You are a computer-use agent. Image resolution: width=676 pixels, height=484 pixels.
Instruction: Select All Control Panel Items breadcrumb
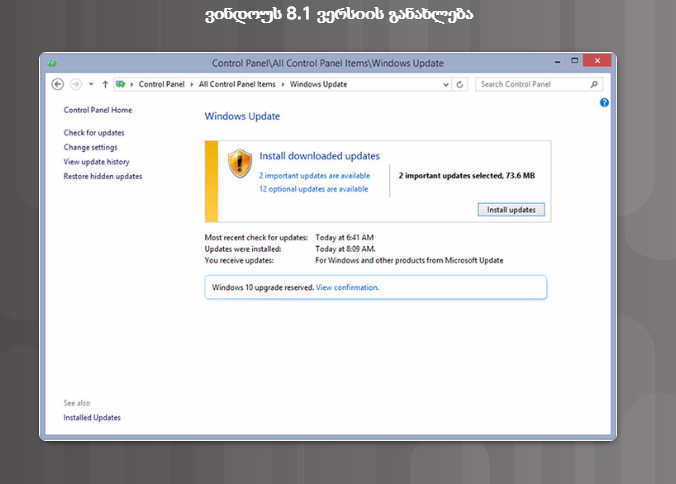tap(239, 84)
